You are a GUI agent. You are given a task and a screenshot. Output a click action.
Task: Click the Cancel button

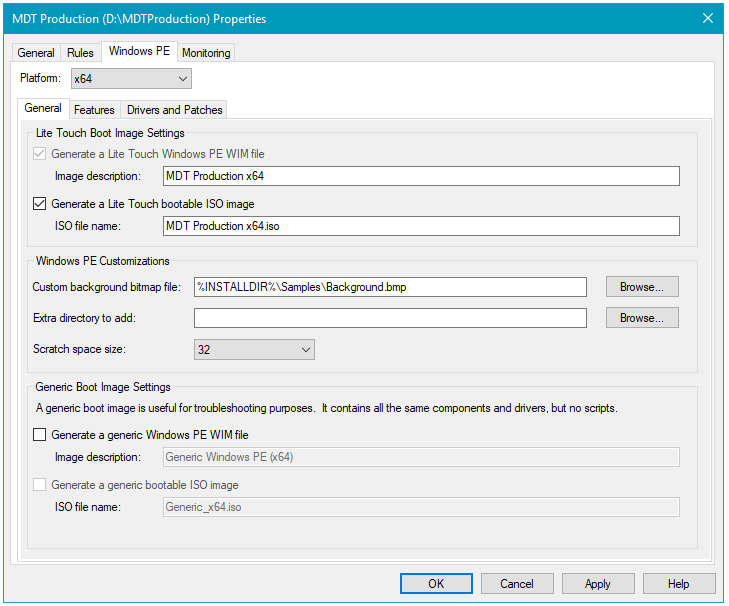click(517, 583)
